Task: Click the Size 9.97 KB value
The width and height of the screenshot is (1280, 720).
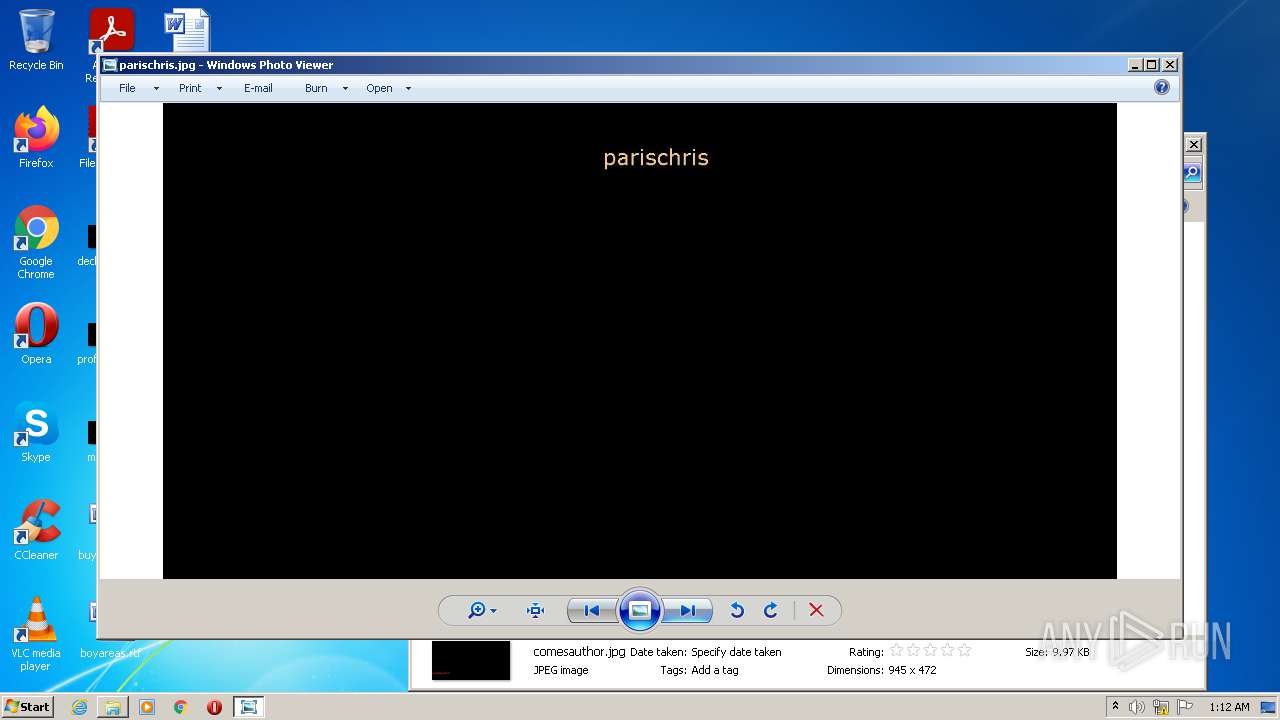Action: [x=1071, y=652]
